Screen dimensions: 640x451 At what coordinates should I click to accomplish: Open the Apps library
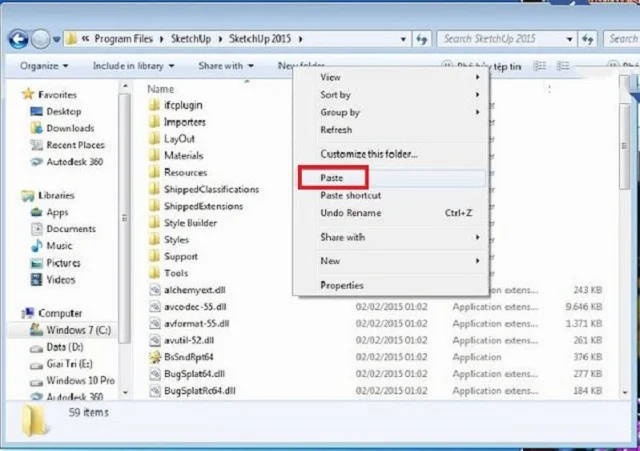[57, 212]
